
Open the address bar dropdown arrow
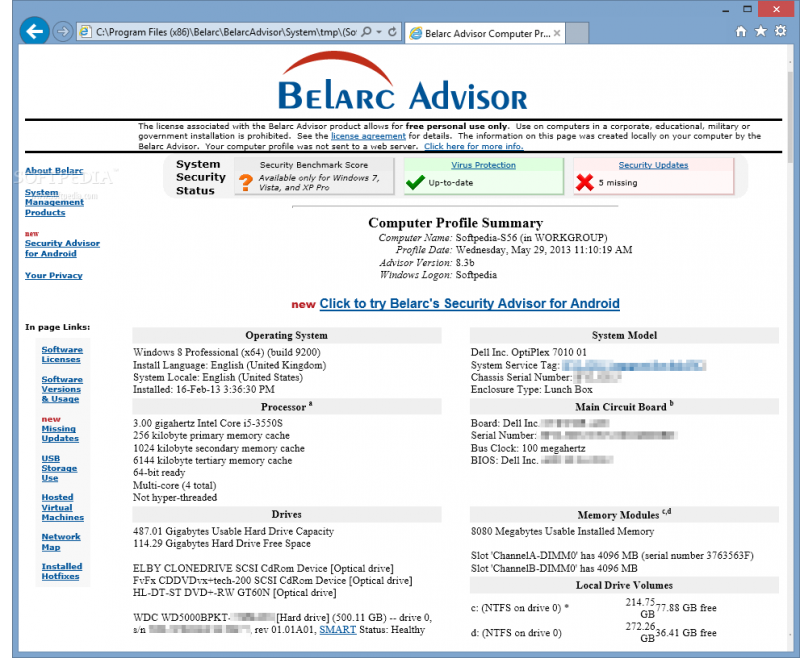coord(379,32)
